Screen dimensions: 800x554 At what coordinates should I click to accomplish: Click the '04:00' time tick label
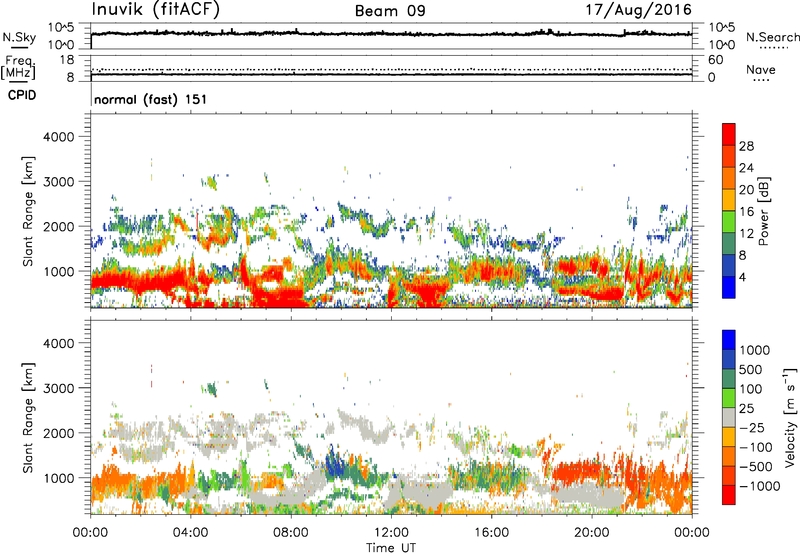pos(191,533)
